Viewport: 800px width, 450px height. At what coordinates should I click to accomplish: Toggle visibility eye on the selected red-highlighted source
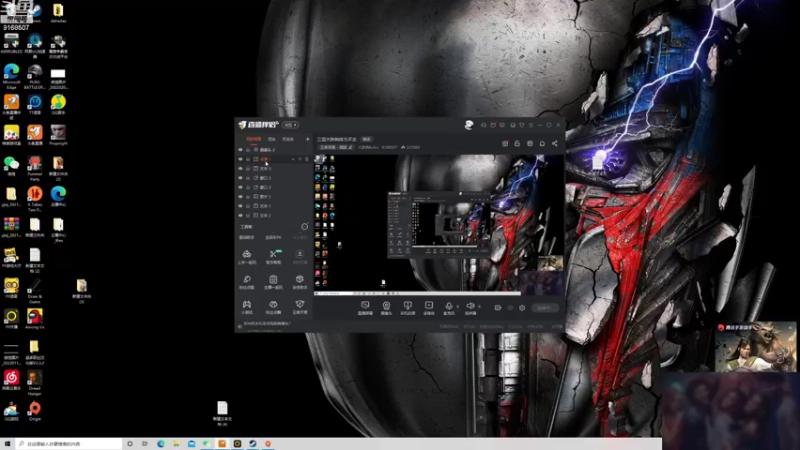240,159
